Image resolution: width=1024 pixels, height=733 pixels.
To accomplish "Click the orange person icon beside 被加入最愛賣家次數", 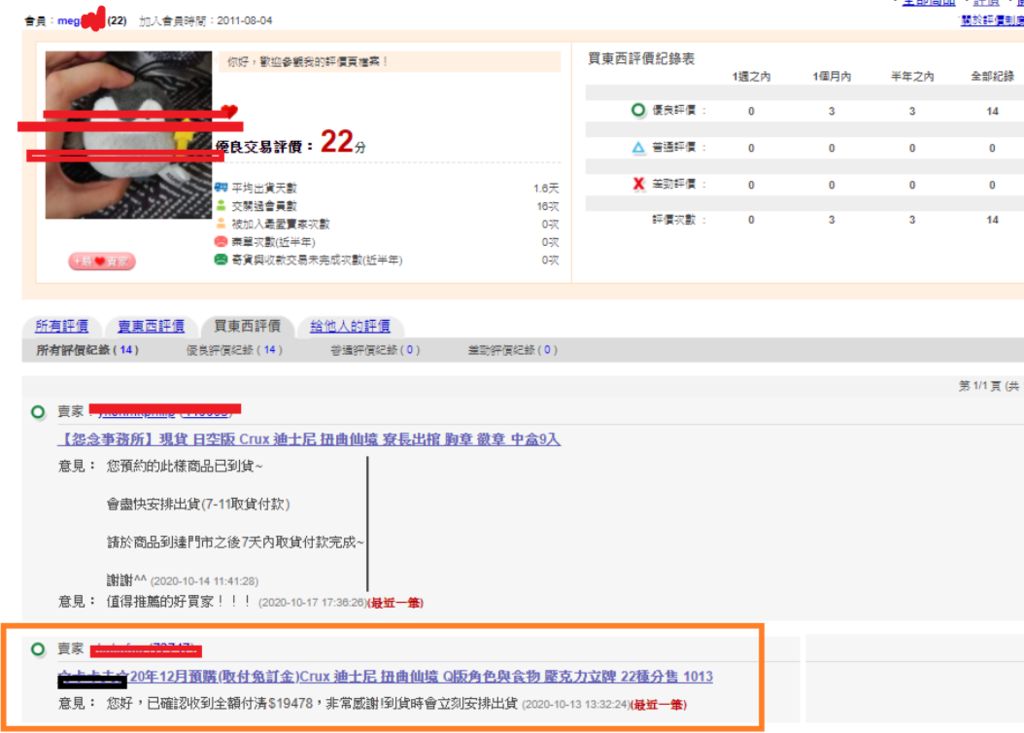I will coord(221,223).
